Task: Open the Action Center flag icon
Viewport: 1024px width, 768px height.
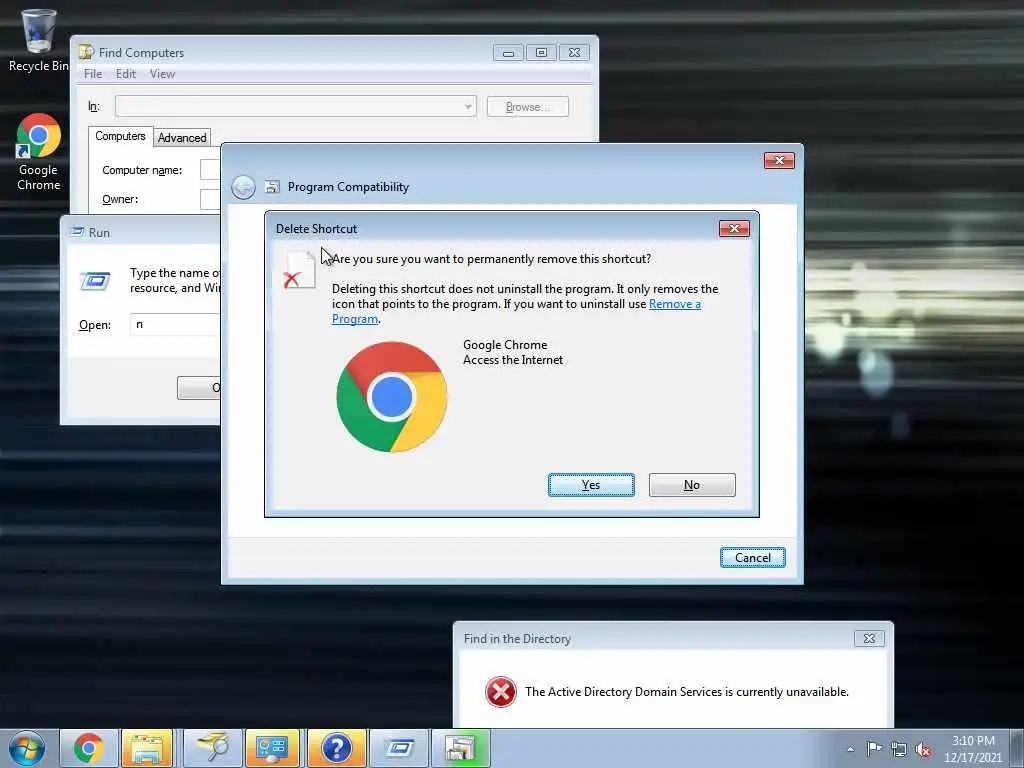Action: pos(874,749)
